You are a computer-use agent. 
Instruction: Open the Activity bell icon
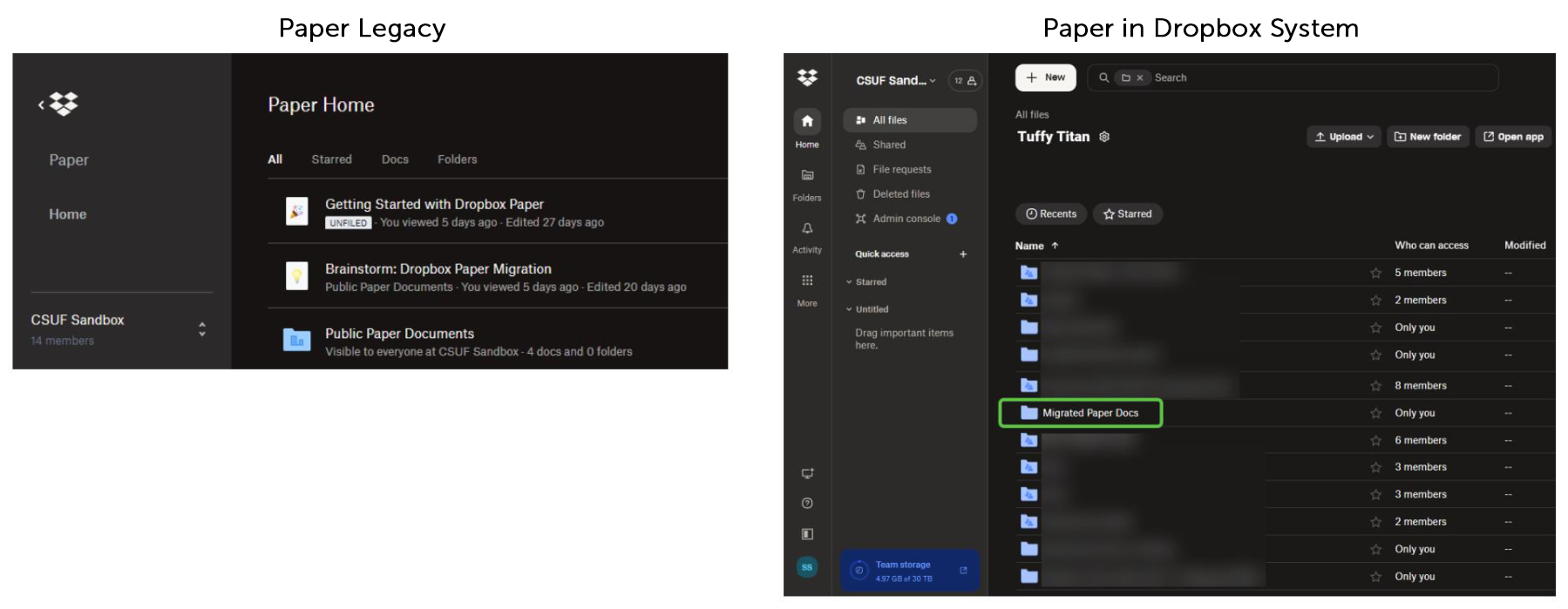806,228
